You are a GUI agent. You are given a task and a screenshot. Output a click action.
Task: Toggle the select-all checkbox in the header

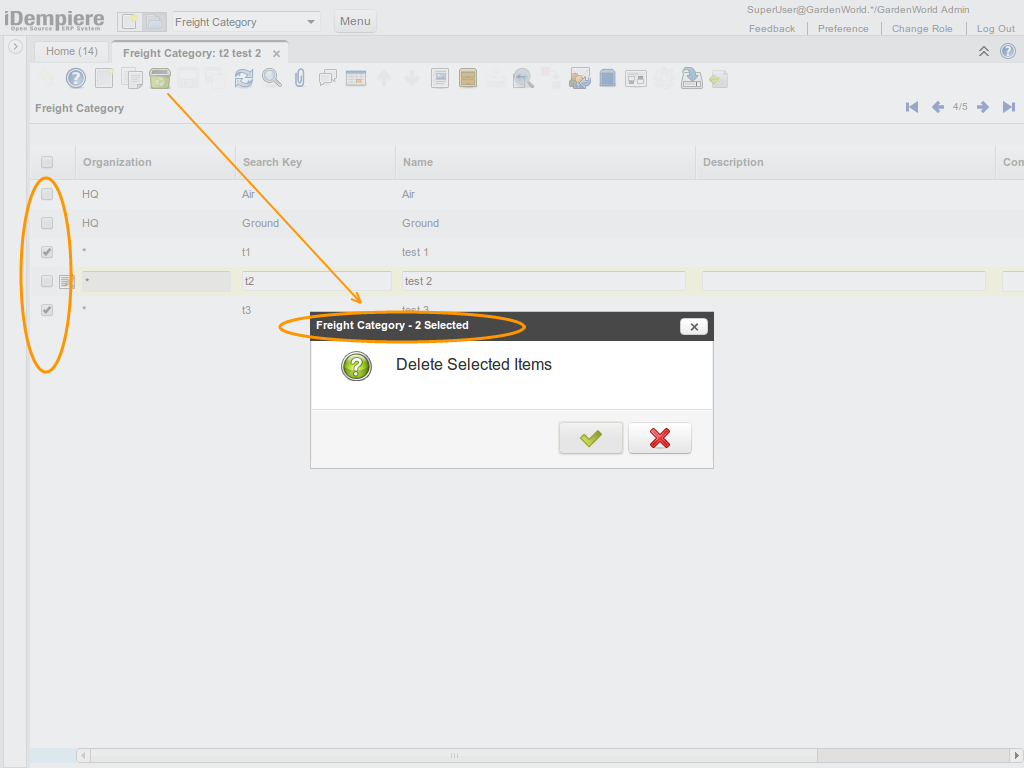(x=47, y=162)
